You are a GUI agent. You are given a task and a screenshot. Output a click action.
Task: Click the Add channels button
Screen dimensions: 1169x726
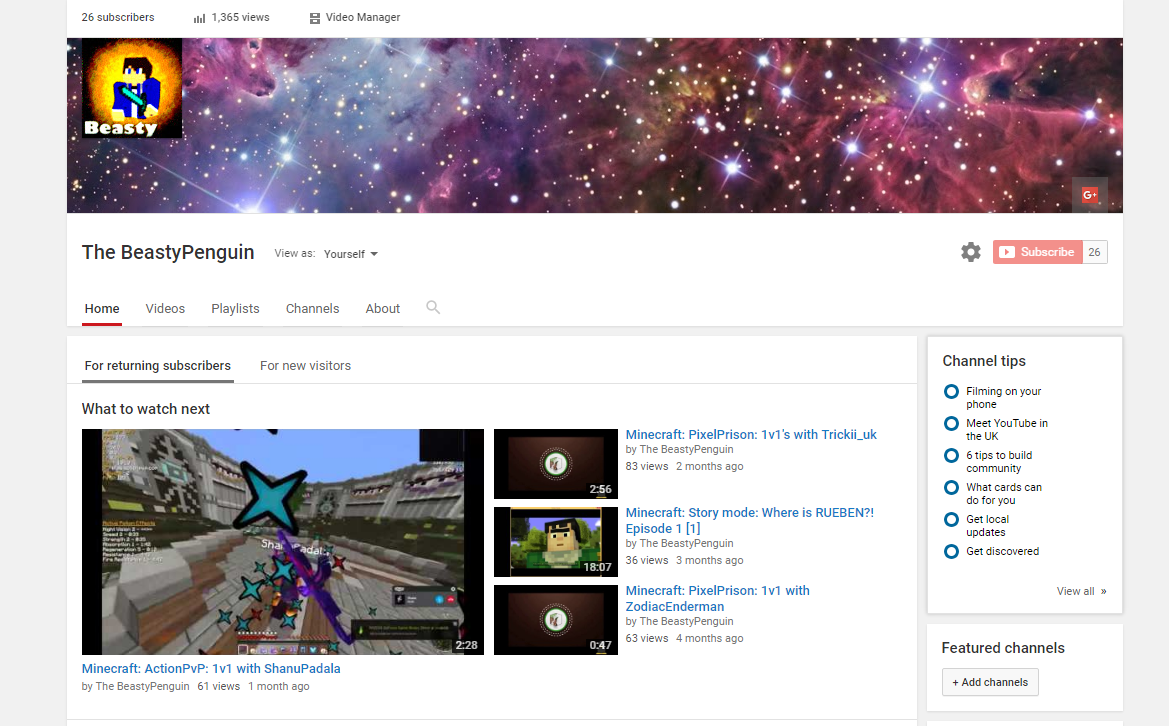(990, 682)
